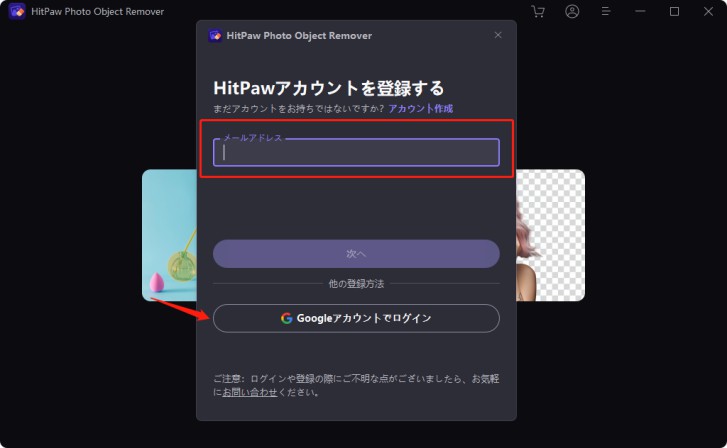Focus the メールアドレス input field
This screenshot has height=448, width=727.
coord(356,152)
